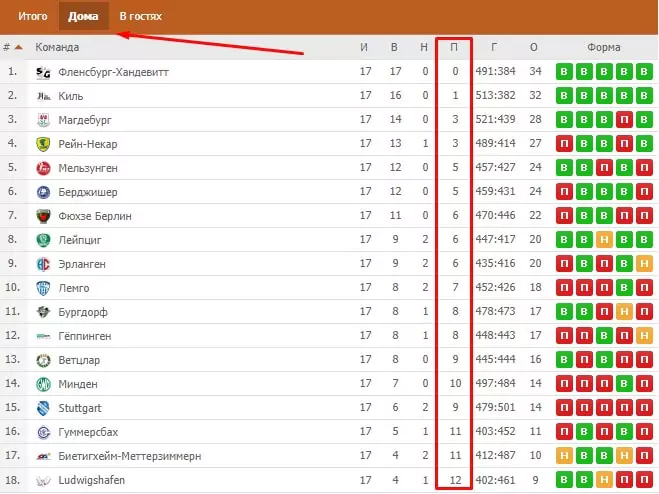Click the Гуммерсбах team logo
The height and width of the screenshot is (494, 659).
tap(43, 432)
